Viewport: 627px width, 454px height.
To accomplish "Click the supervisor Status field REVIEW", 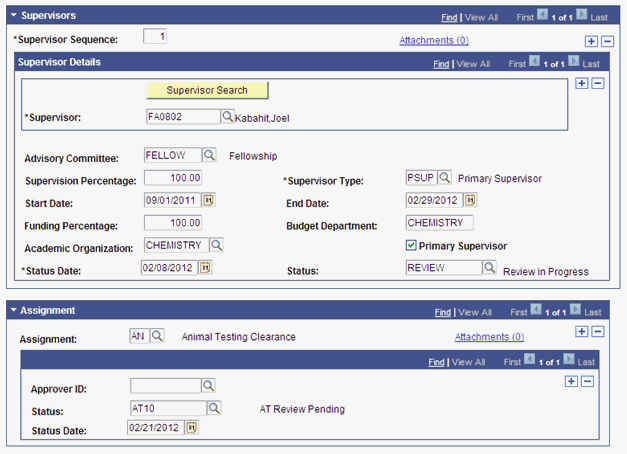I will 444,267.
